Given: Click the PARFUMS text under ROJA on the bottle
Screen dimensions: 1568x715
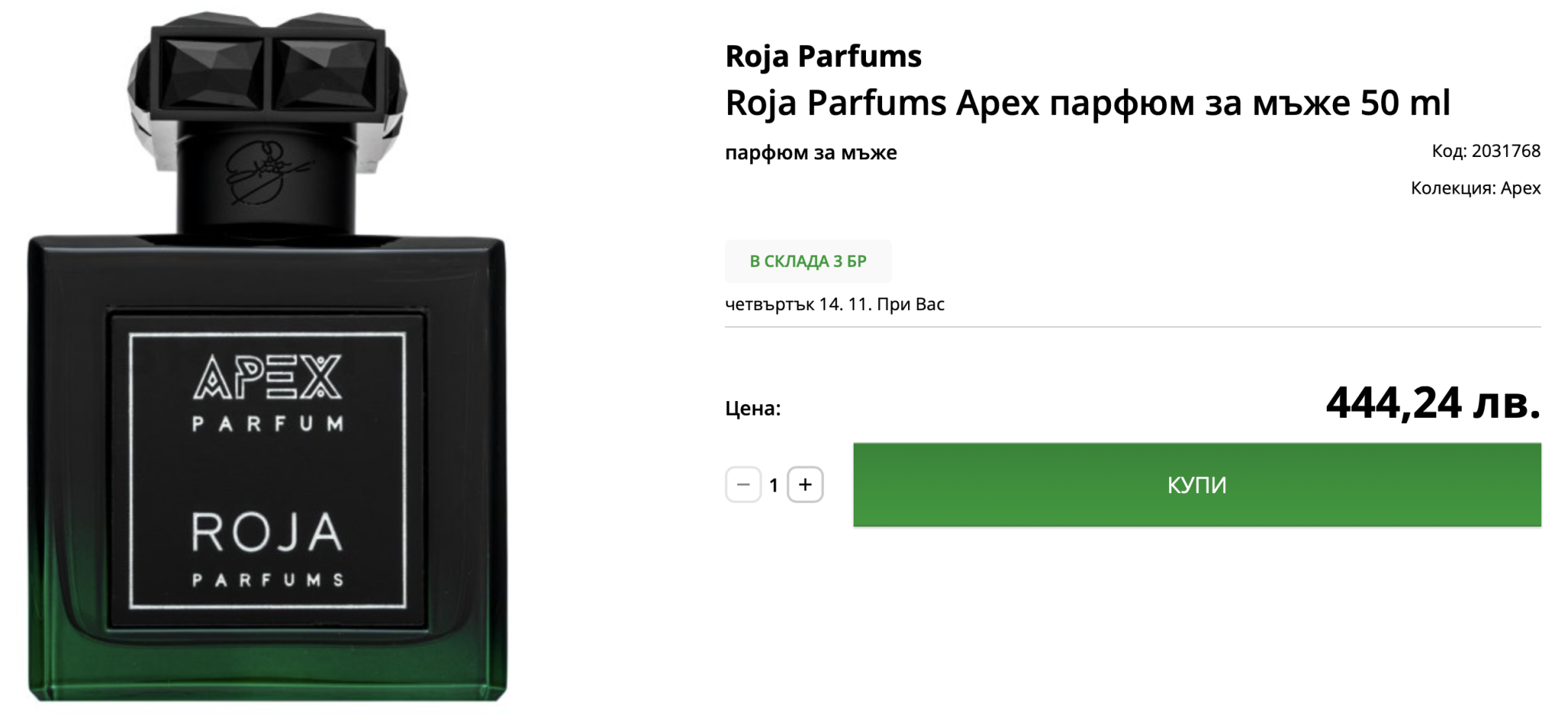Looking at the screenshot, I should 267,580.
